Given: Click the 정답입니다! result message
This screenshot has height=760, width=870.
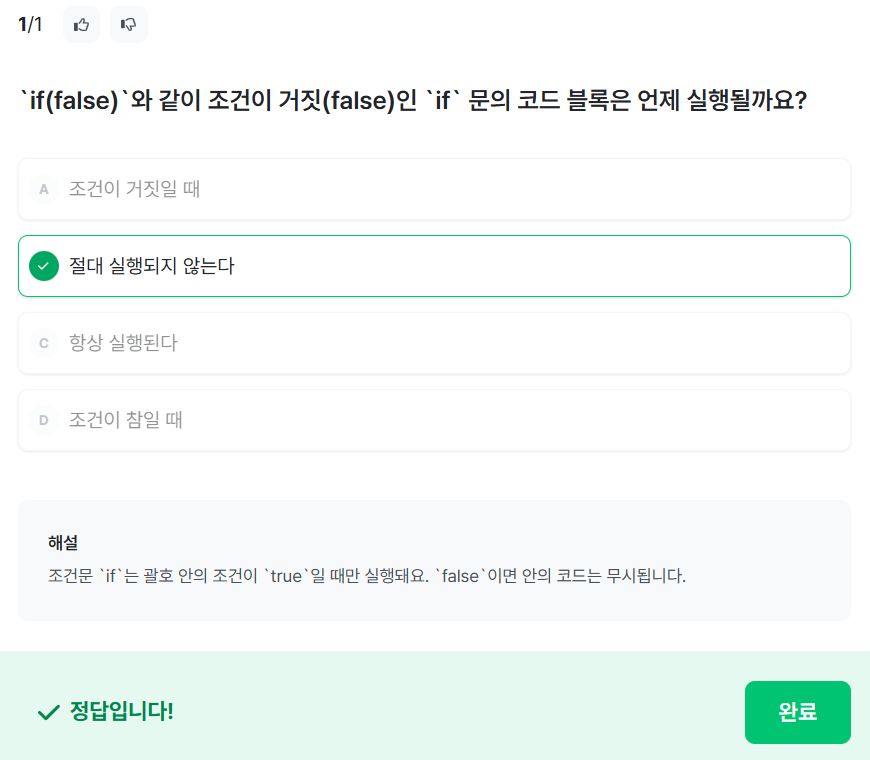Looking at the screenshot, I should [x=122, y=712].
